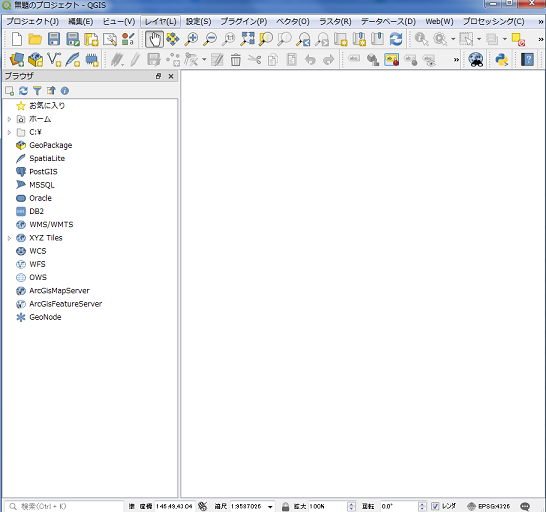Click the Delete Selected trash icon
The height and width of the screenshot is (512, 546).
[x=236, y=60]
